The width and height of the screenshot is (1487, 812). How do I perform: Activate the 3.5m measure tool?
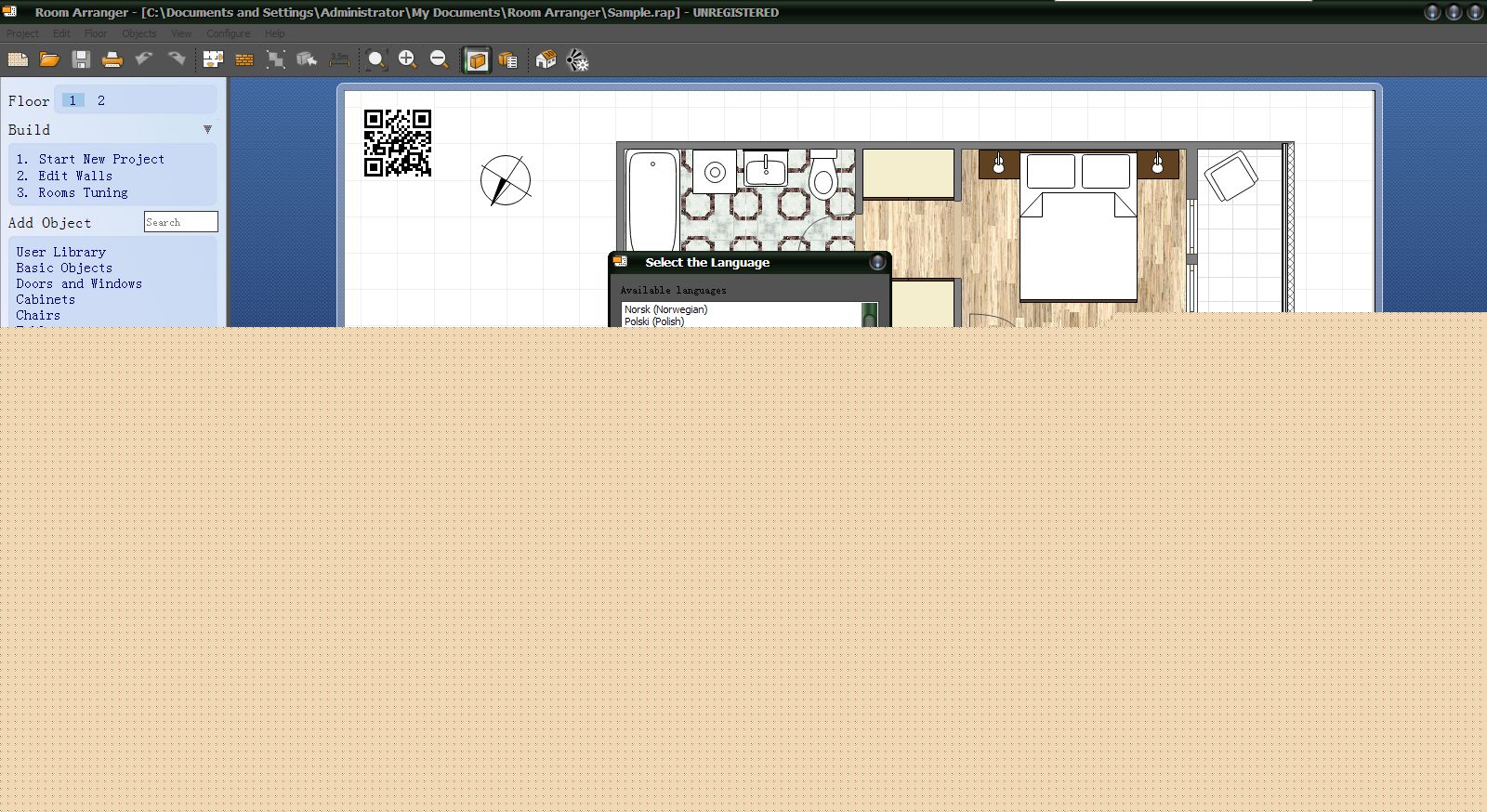pyautogui.click(x=339, y=59)
